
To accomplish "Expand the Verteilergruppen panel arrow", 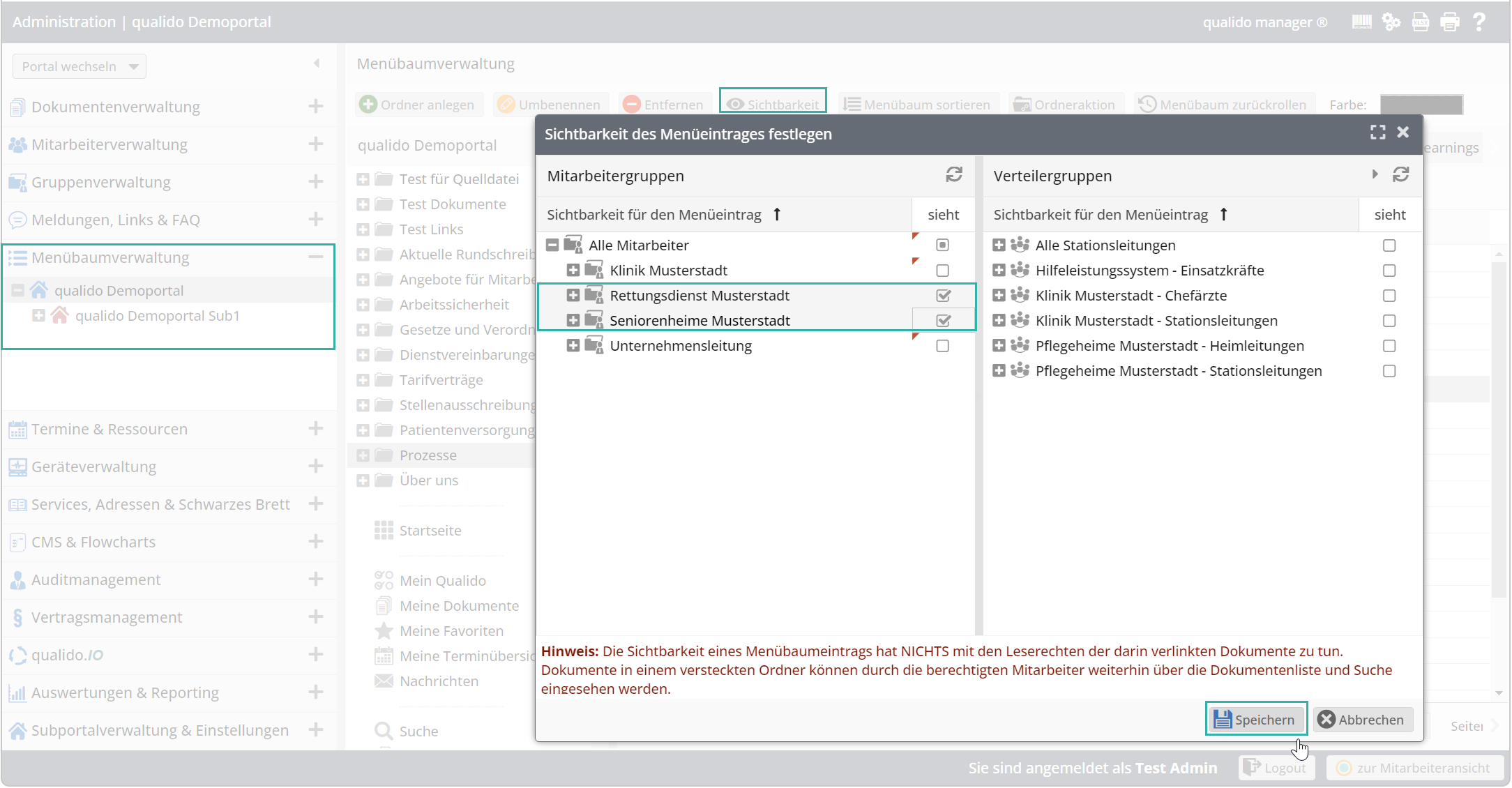I will 1375,174.
